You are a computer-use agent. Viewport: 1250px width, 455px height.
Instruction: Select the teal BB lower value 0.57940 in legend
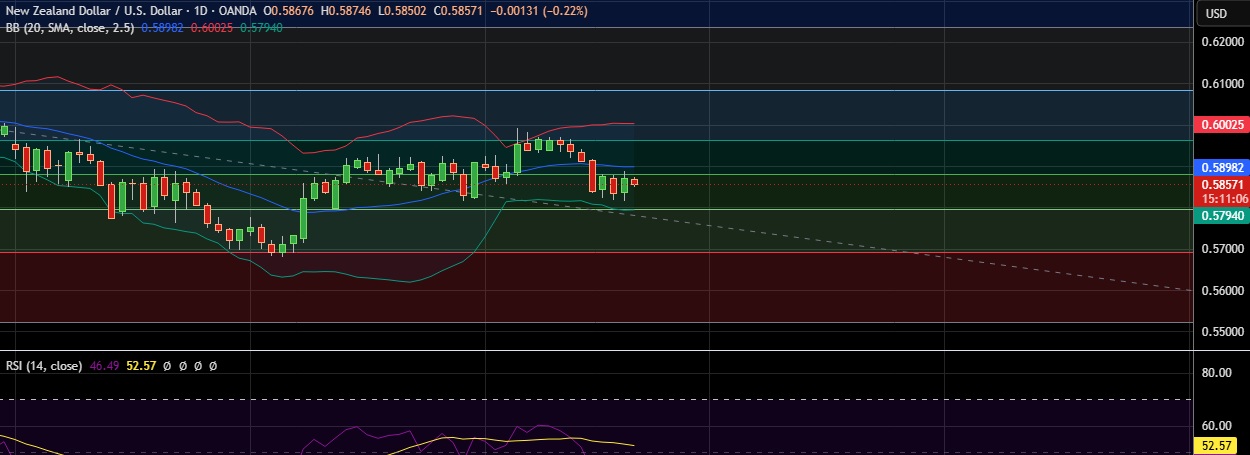(241, 27)
